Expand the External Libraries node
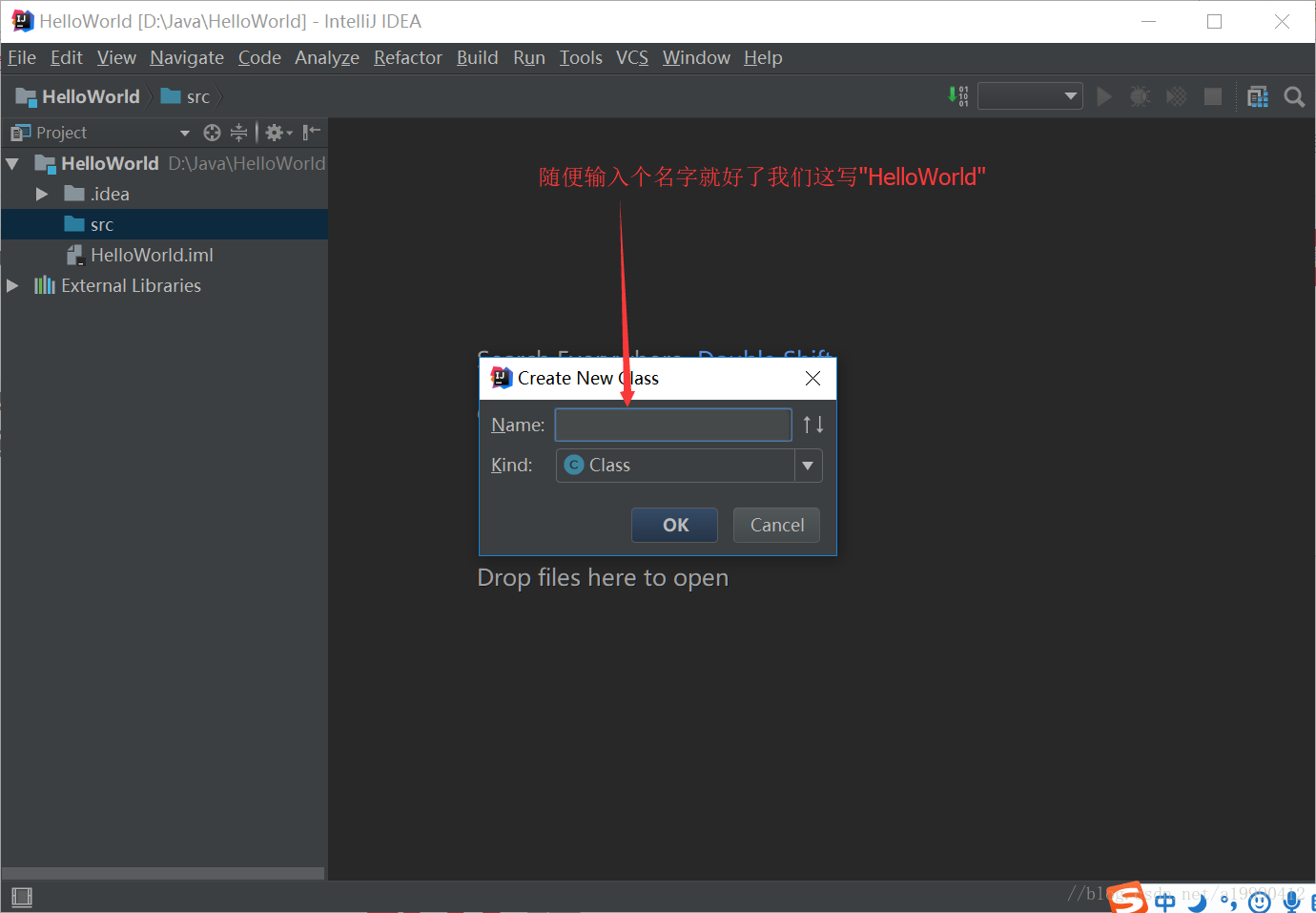 click(12, 286)
